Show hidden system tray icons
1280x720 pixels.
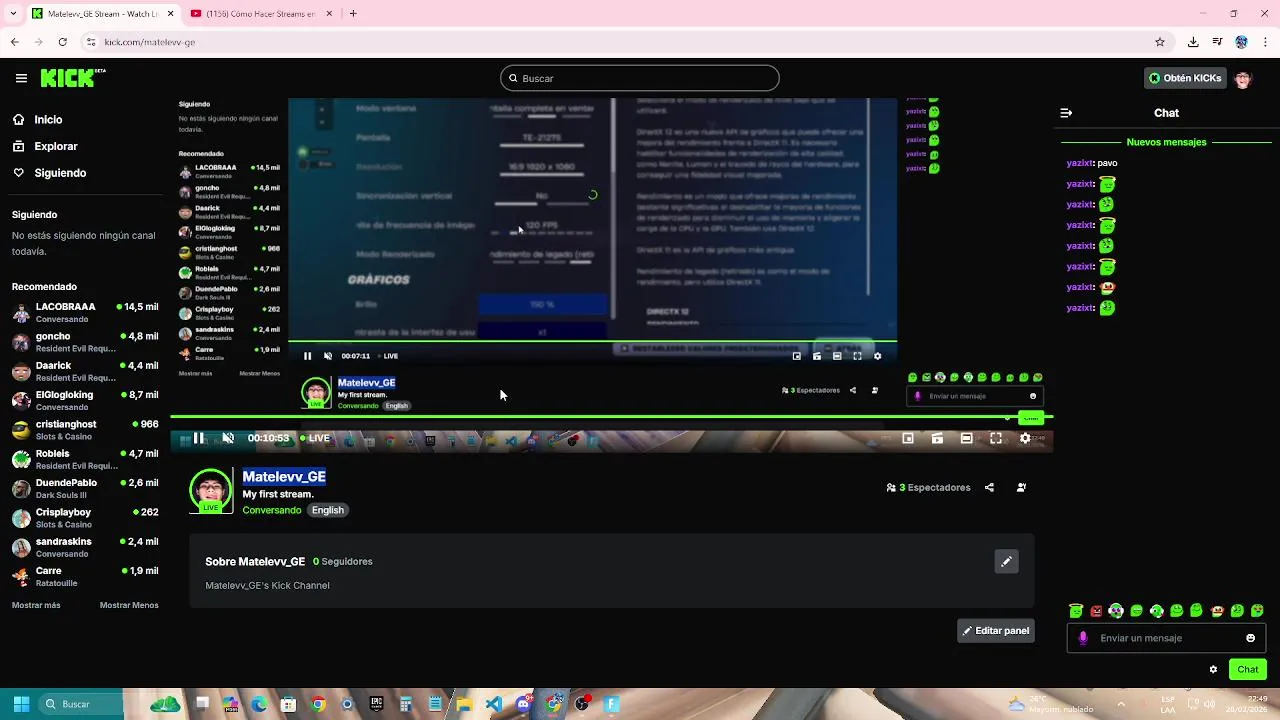[x=1120, y=704]
